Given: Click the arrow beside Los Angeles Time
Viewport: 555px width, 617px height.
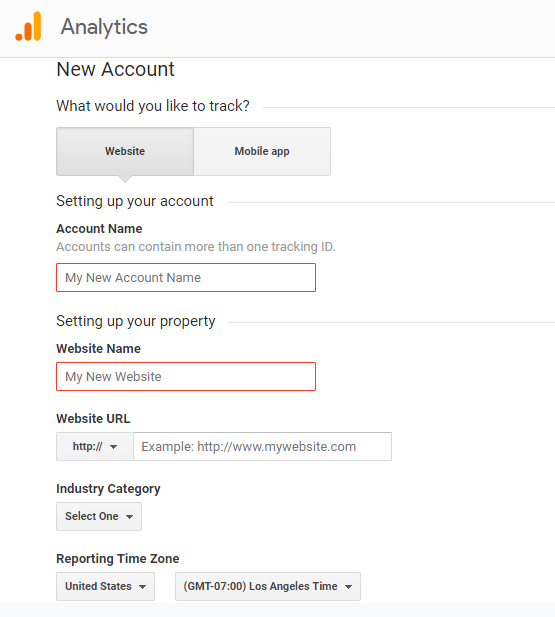Looking at the screenshot, I should point(348,587).
